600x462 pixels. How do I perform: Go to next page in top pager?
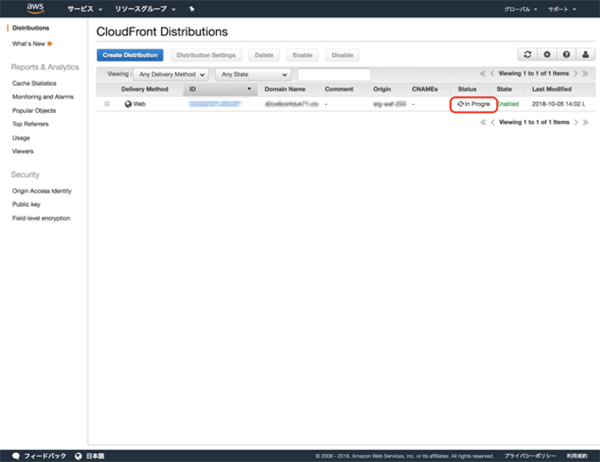pyautogui.click(x=576, y=73)
